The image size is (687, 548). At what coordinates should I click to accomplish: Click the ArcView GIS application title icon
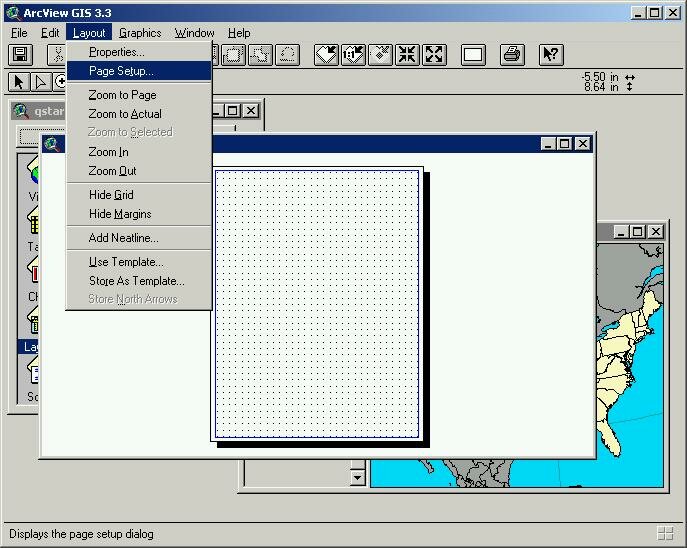coord(13,13)
